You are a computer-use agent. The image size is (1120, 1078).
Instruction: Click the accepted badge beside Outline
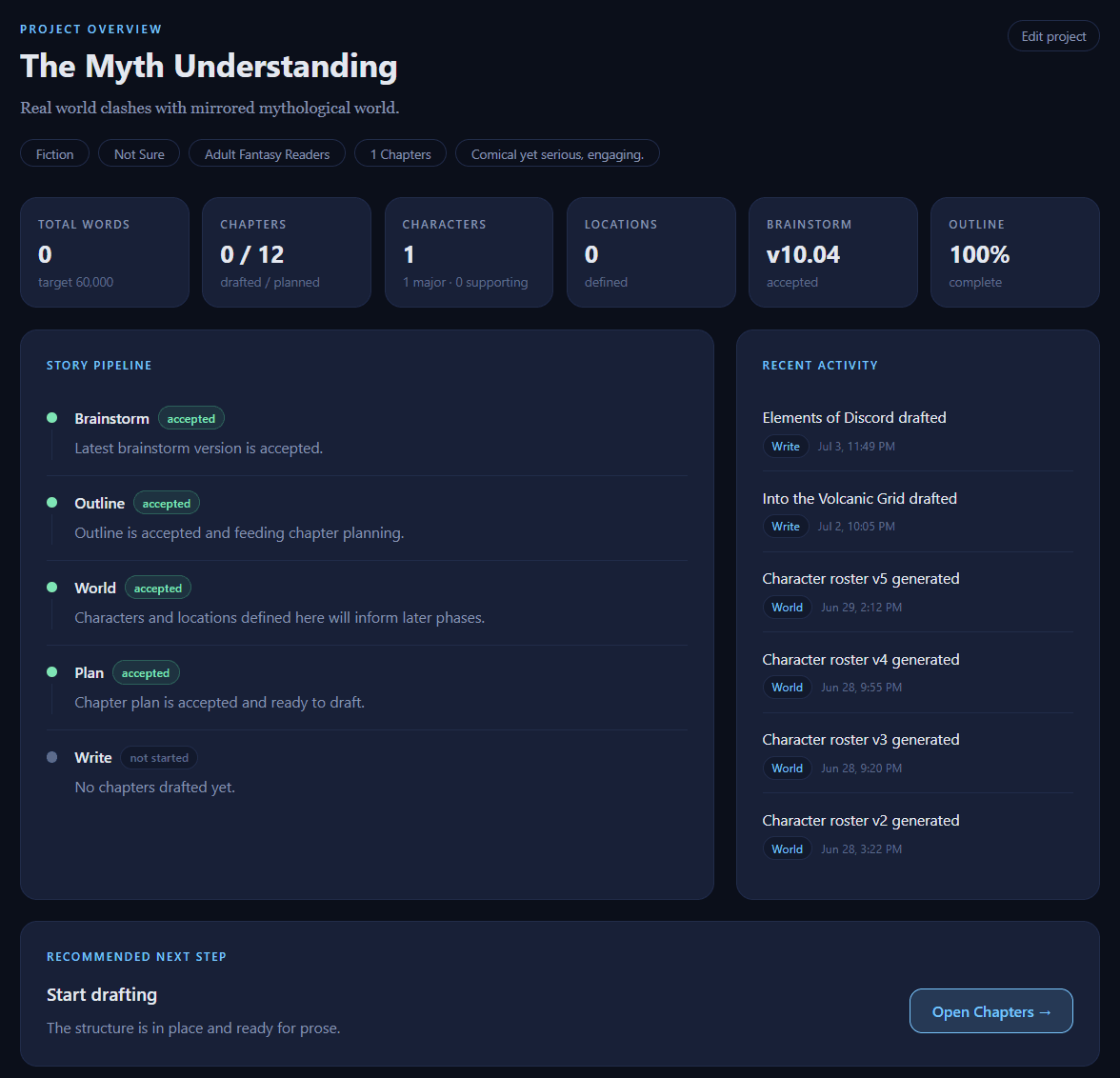(x=167, y=504)
